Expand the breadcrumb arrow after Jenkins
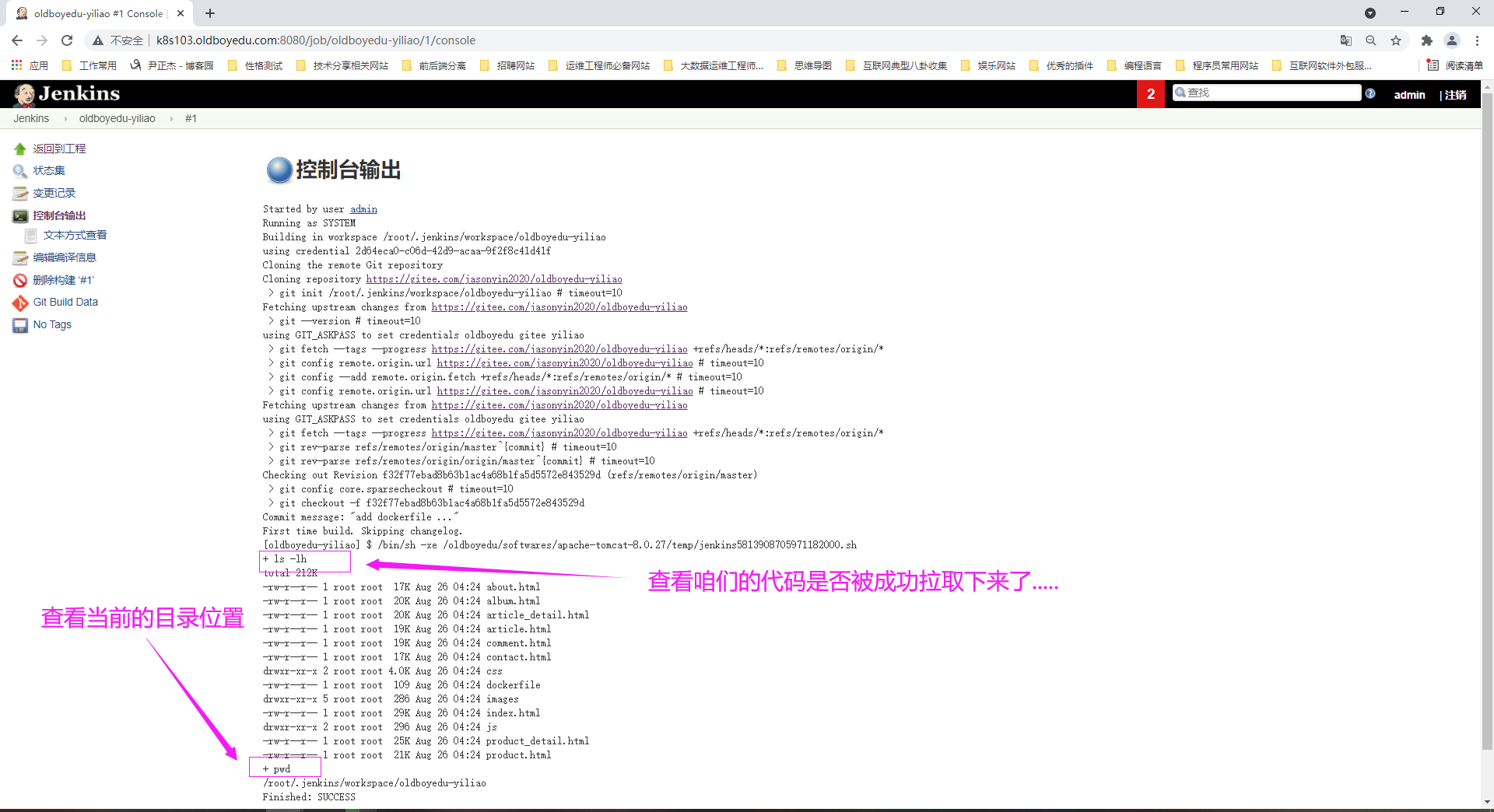This screenshot has width=1494, height=812. click(65, 119)
